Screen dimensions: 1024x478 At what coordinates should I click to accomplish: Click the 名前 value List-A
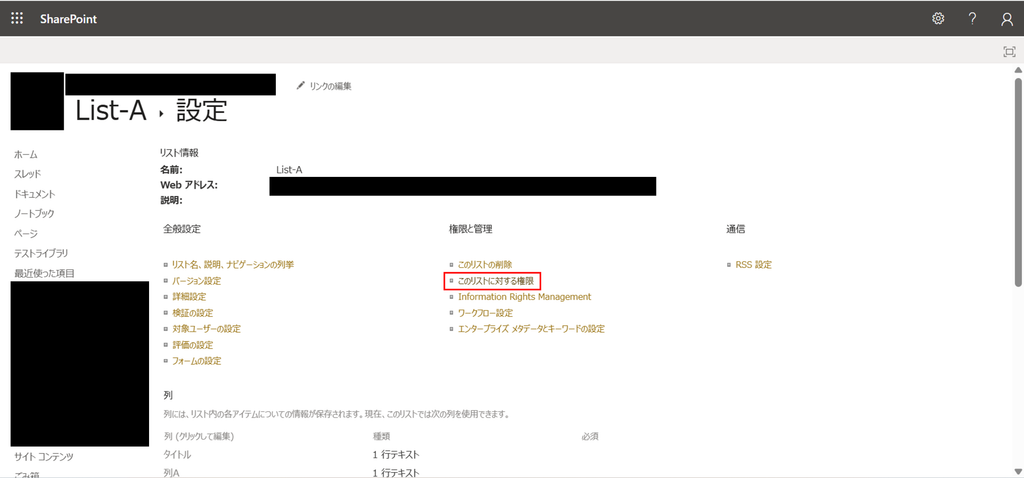289,170
